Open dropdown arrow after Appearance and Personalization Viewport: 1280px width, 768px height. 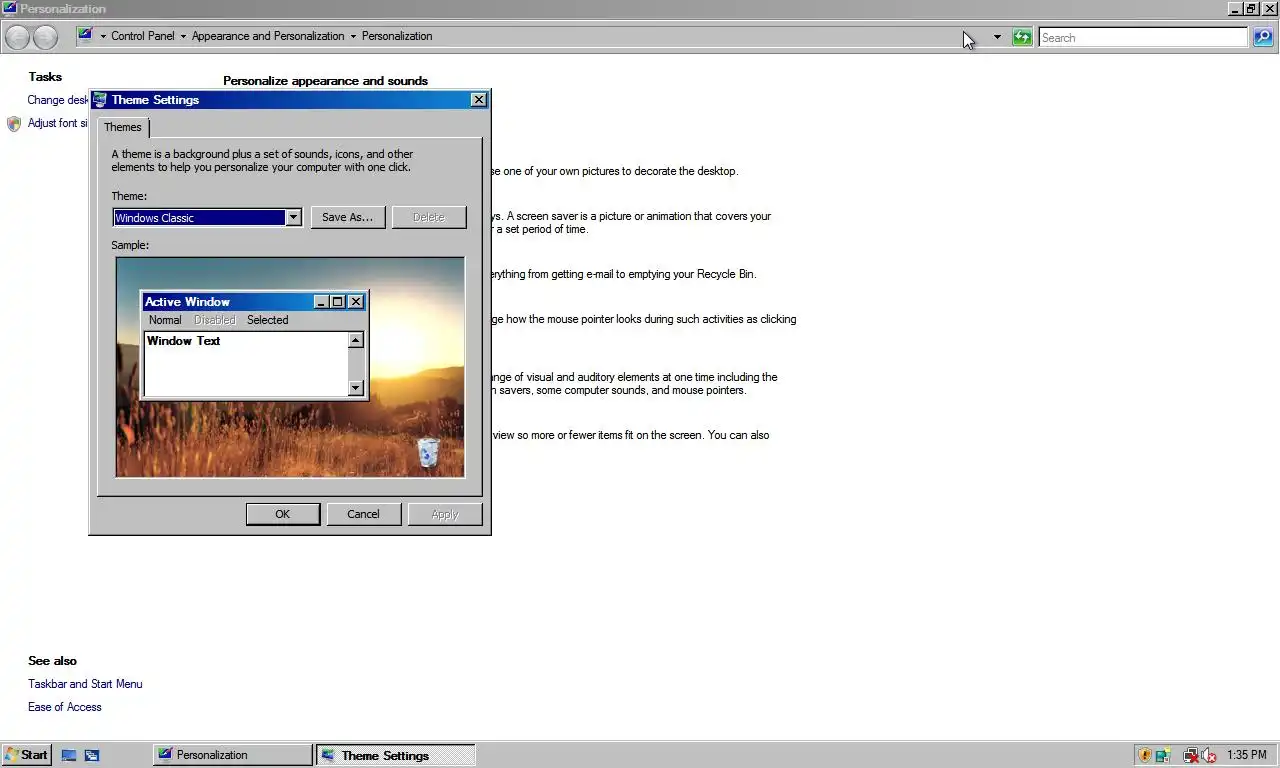(x=353, y=37)
